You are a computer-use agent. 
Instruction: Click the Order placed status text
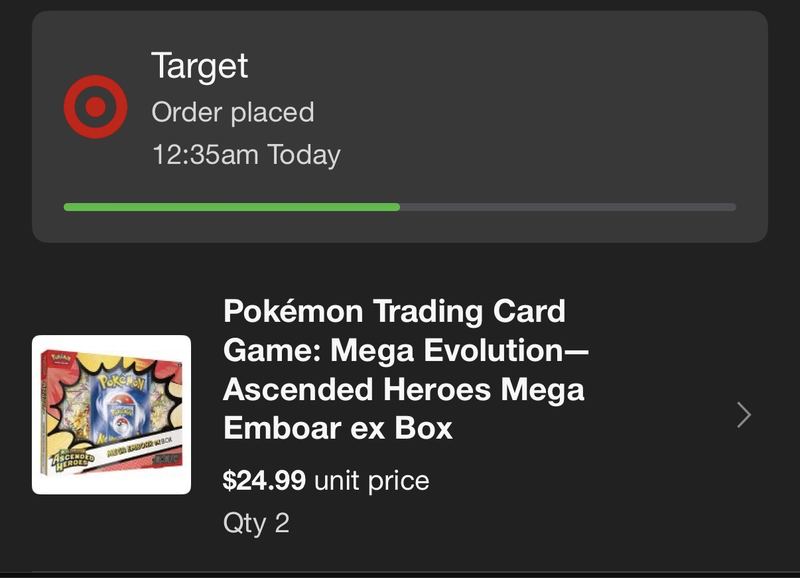[x=233, y=112]
